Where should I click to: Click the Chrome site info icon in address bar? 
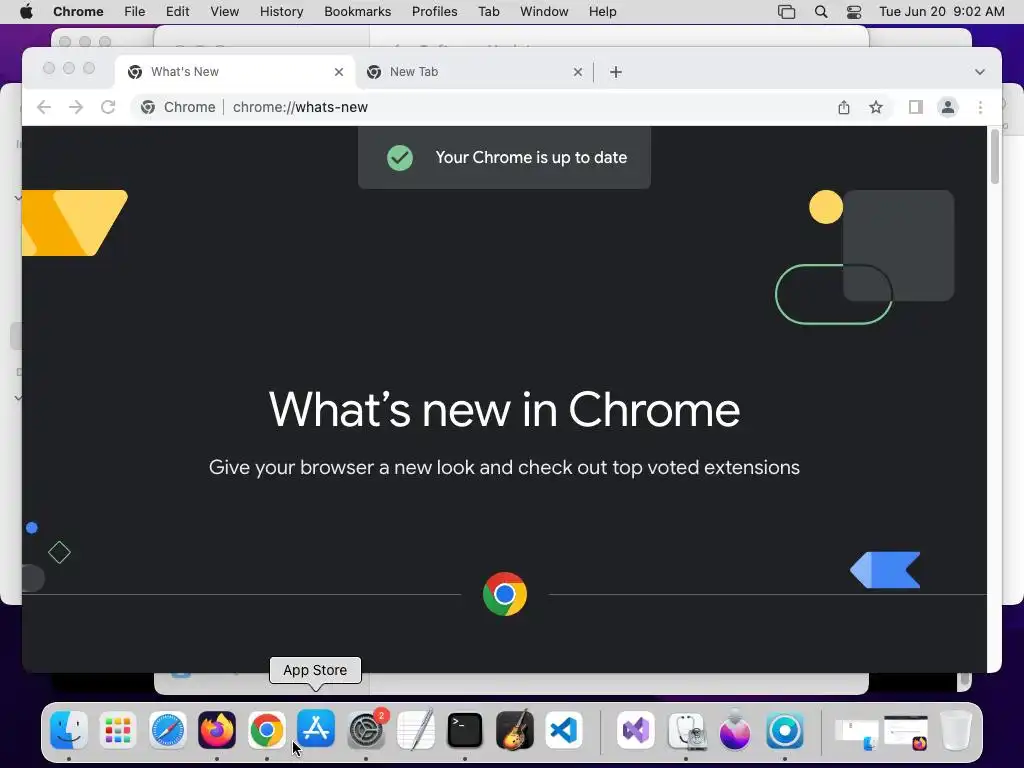pos(148,107)
